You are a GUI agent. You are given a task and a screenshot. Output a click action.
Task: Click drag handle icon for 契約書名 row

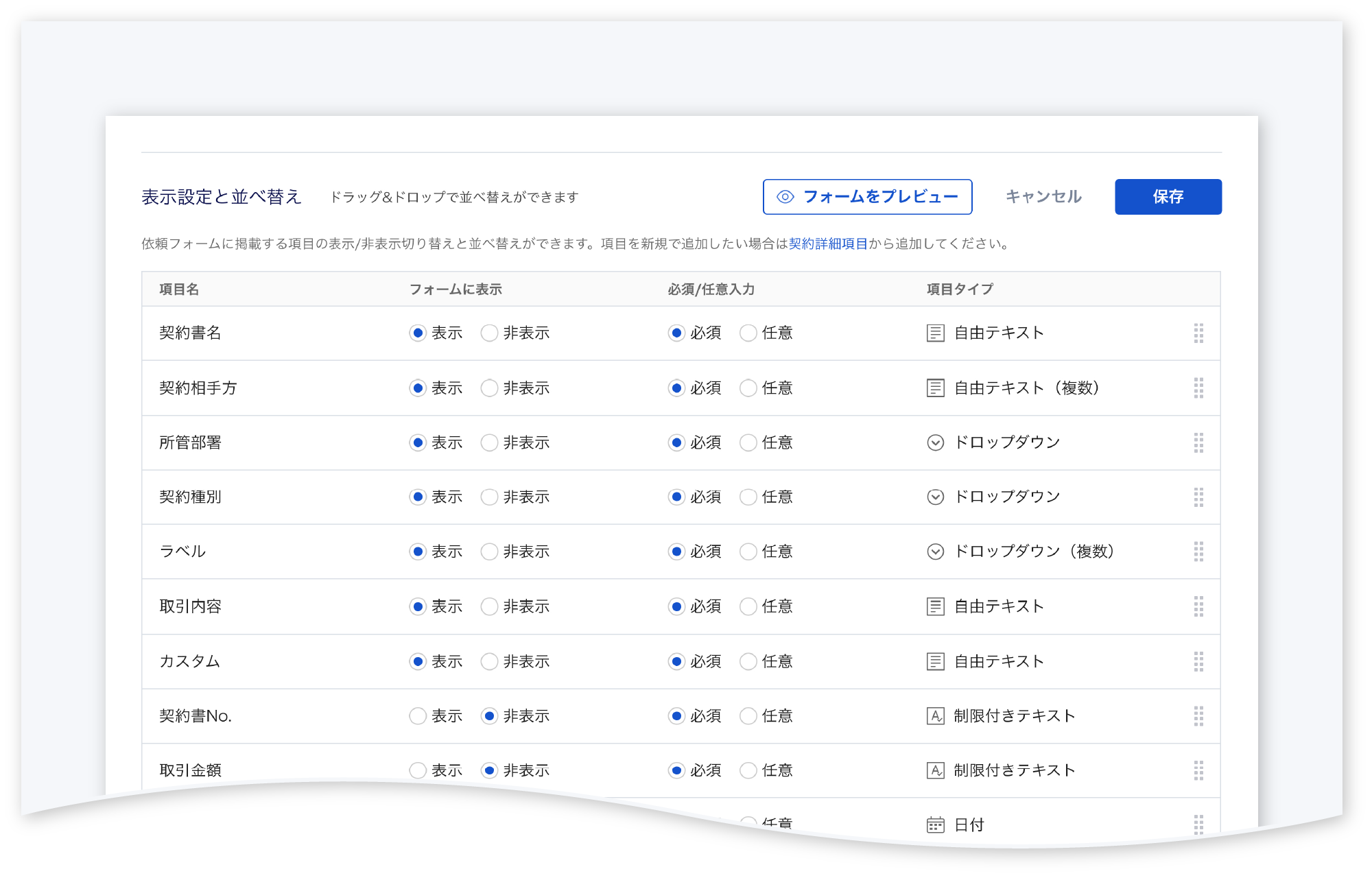coord(1198,333)
